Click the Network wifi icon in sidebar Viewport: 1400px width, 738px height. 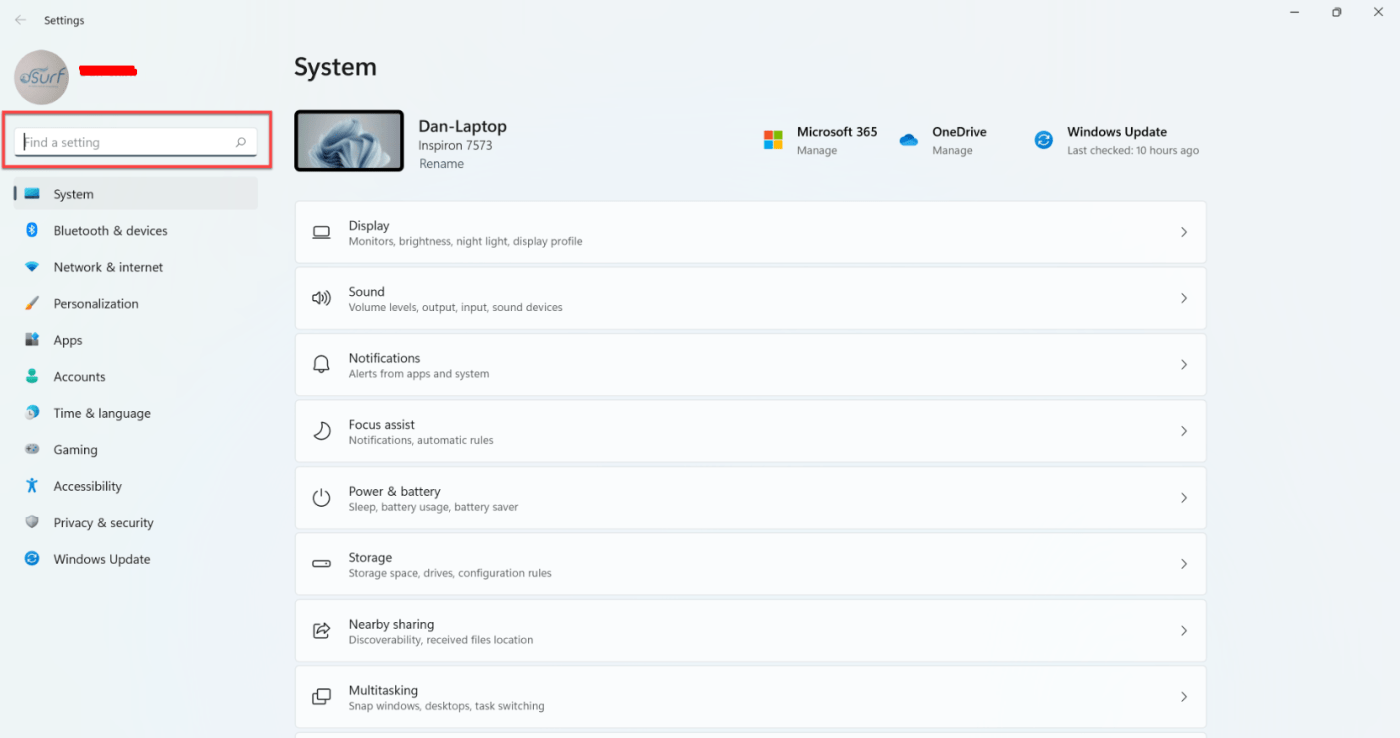tap(32, 267)
